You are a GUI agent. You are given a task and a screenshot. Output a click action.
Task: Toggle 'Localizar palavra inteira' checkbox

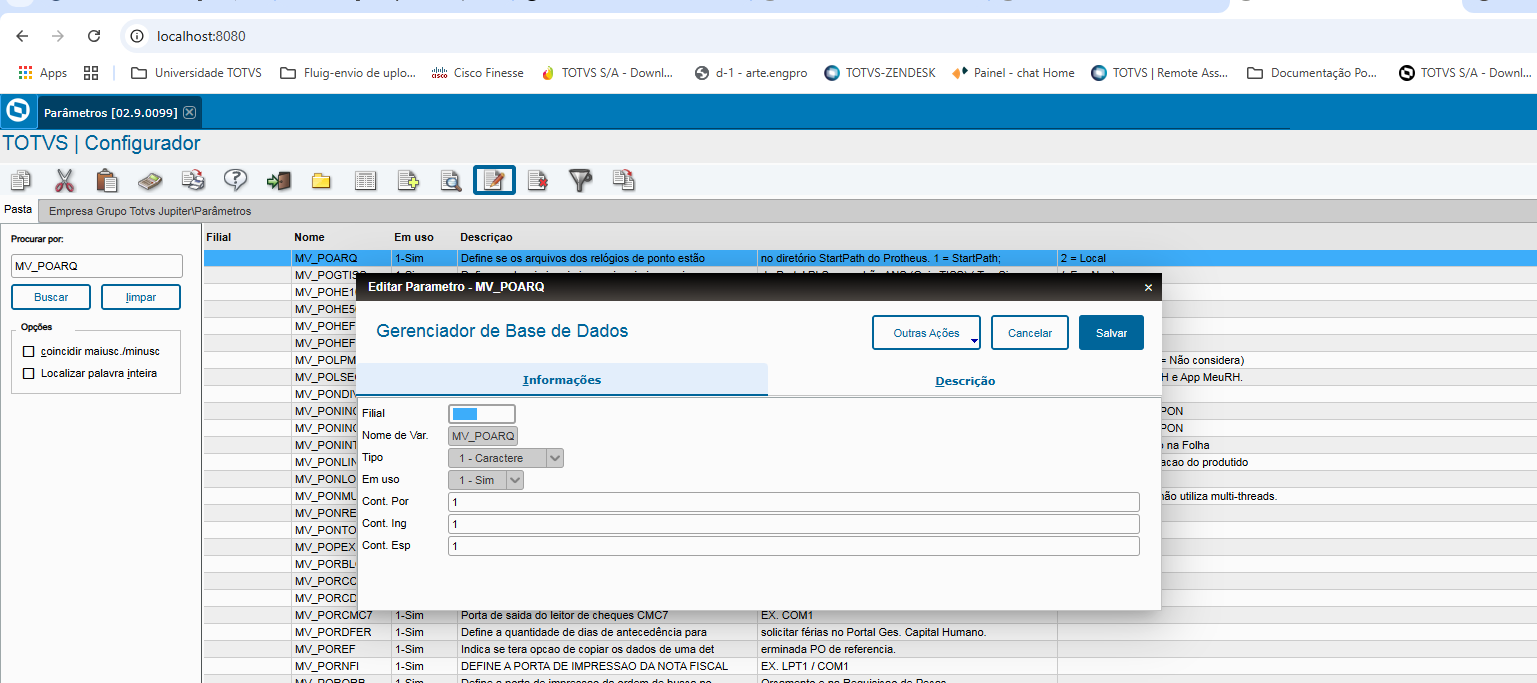tap(29, 374)
